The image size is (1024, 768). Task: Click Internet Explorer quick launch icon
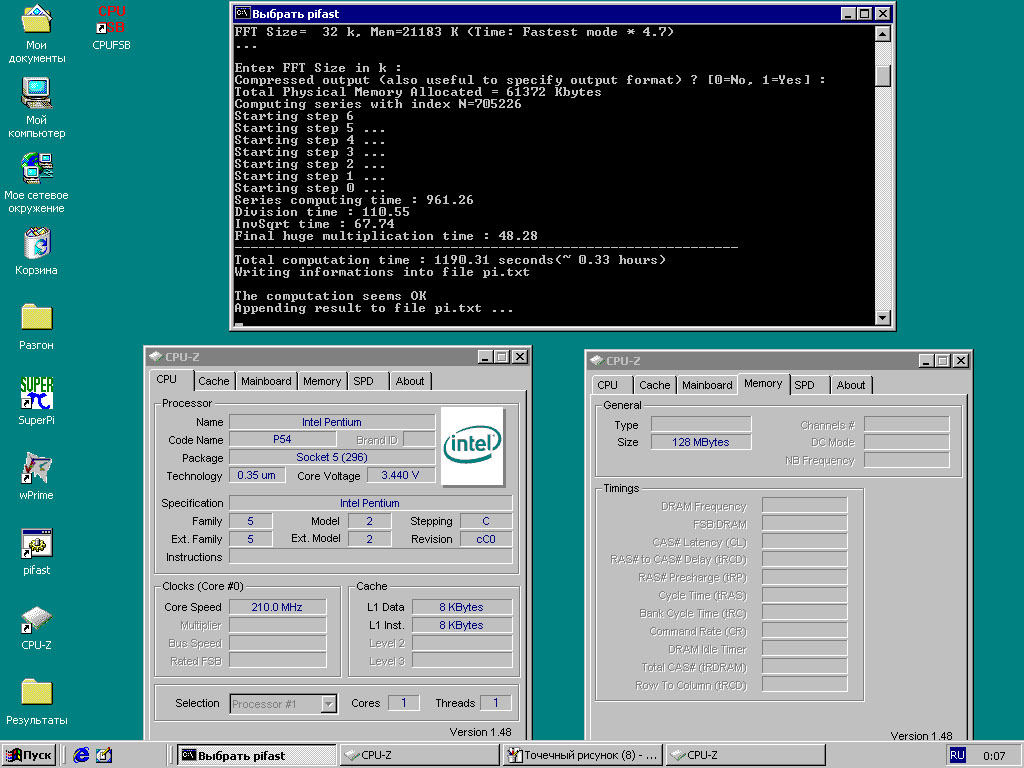click(81, 755)
